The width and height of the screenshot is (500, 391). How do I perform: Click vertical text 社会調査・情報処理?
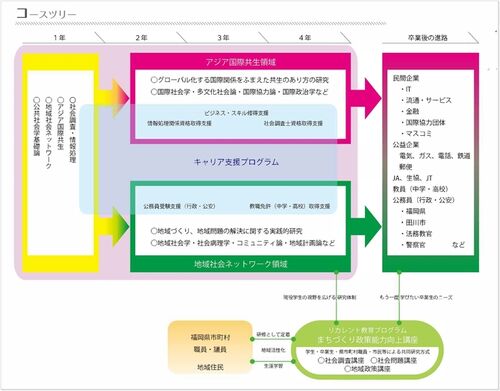click(x=73, y=130)
